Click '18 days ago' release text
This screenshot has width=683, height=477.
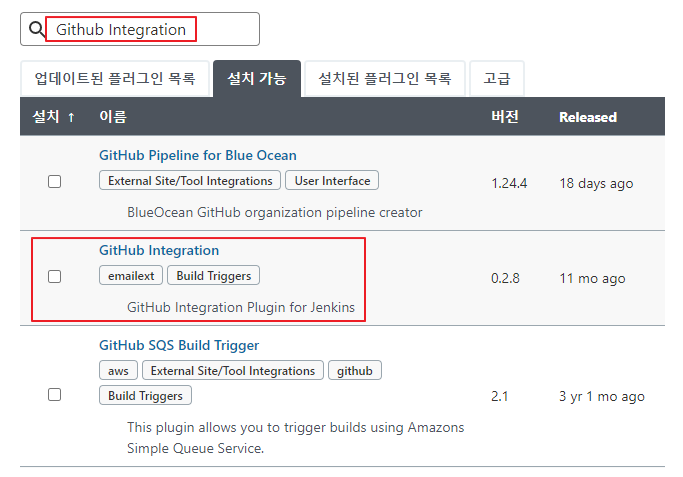[596, 183]
